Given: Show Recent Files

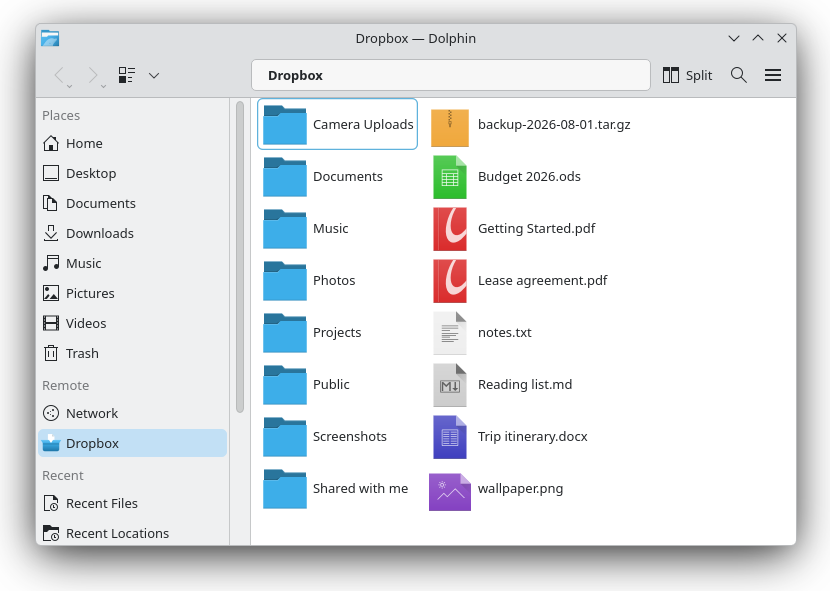Looking at the screenshot, I should tap(132, 503).
